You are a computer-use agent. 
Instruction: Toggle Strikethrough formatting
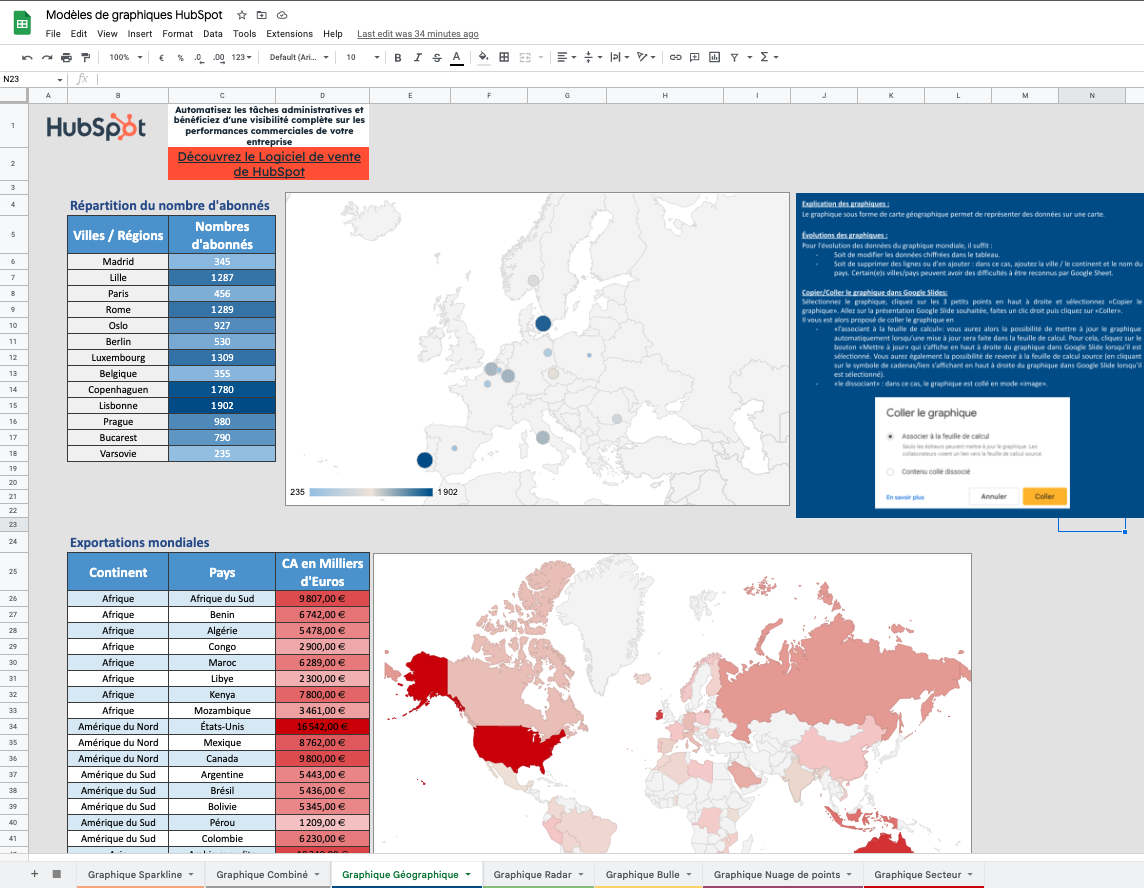437,58
